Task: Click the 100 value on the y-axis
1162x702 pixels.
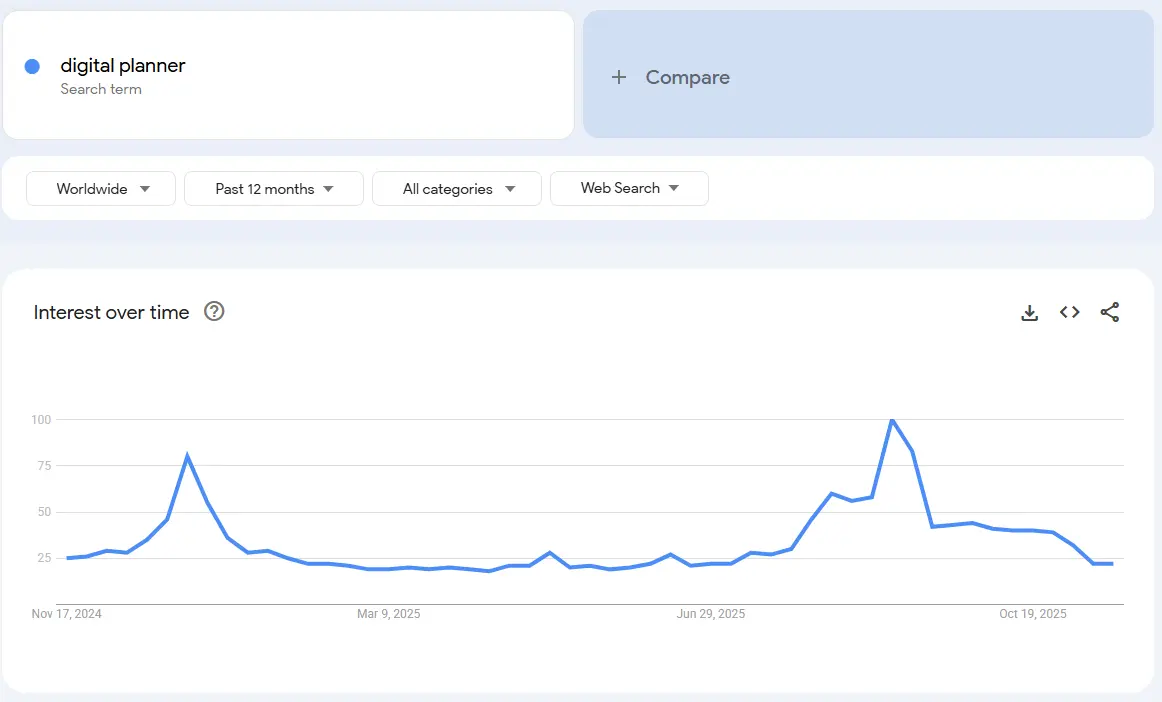Action: [x=40, y=420]
